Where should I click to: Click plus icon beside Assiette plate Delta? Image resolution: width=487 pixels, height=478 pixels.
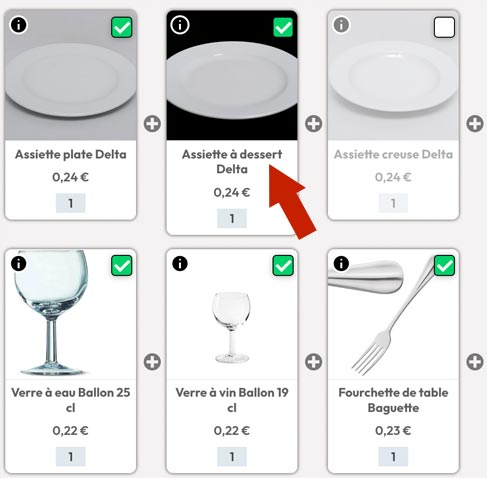pyautogui.click(x=152, y=124)
